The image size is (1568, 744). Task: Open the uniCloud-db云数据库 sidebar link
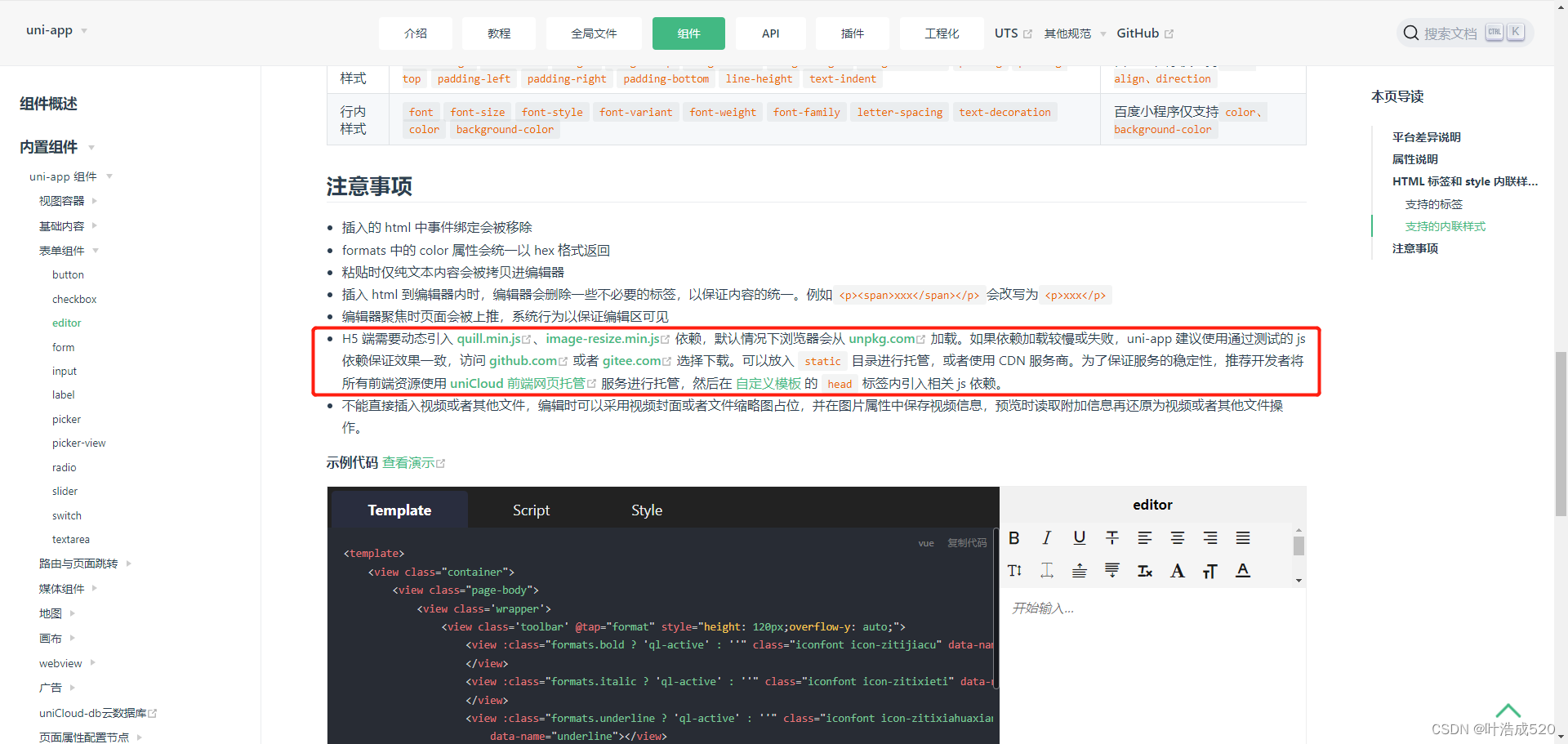tap(97, 713)
